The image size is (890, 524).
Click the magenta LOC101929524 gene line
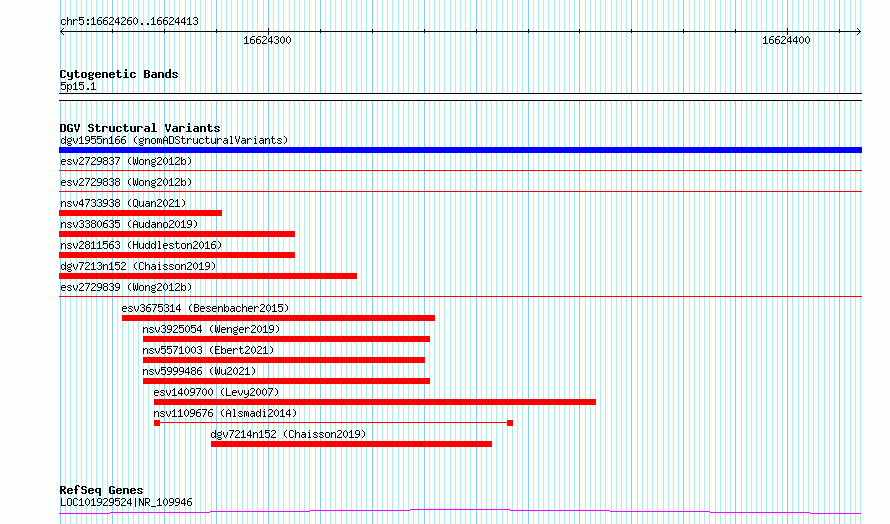[x=460, y=512]
